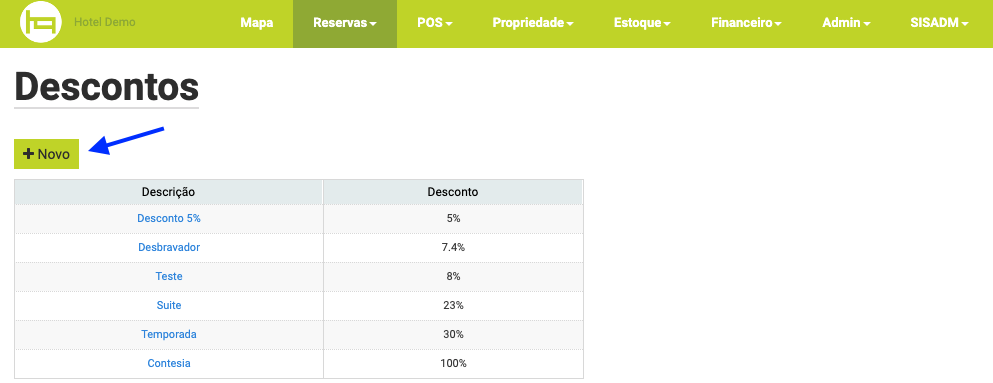Select the Teste discount entry
This screenshot has width=993, height=383.
tap(168, 277)
